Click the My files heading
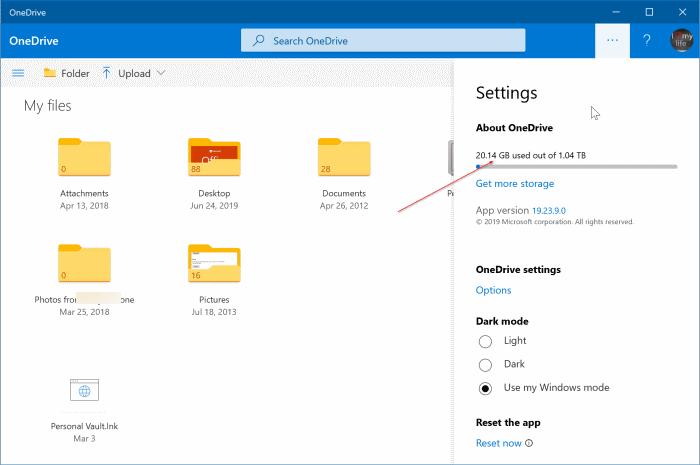700x465 pixels. (48, 106)
